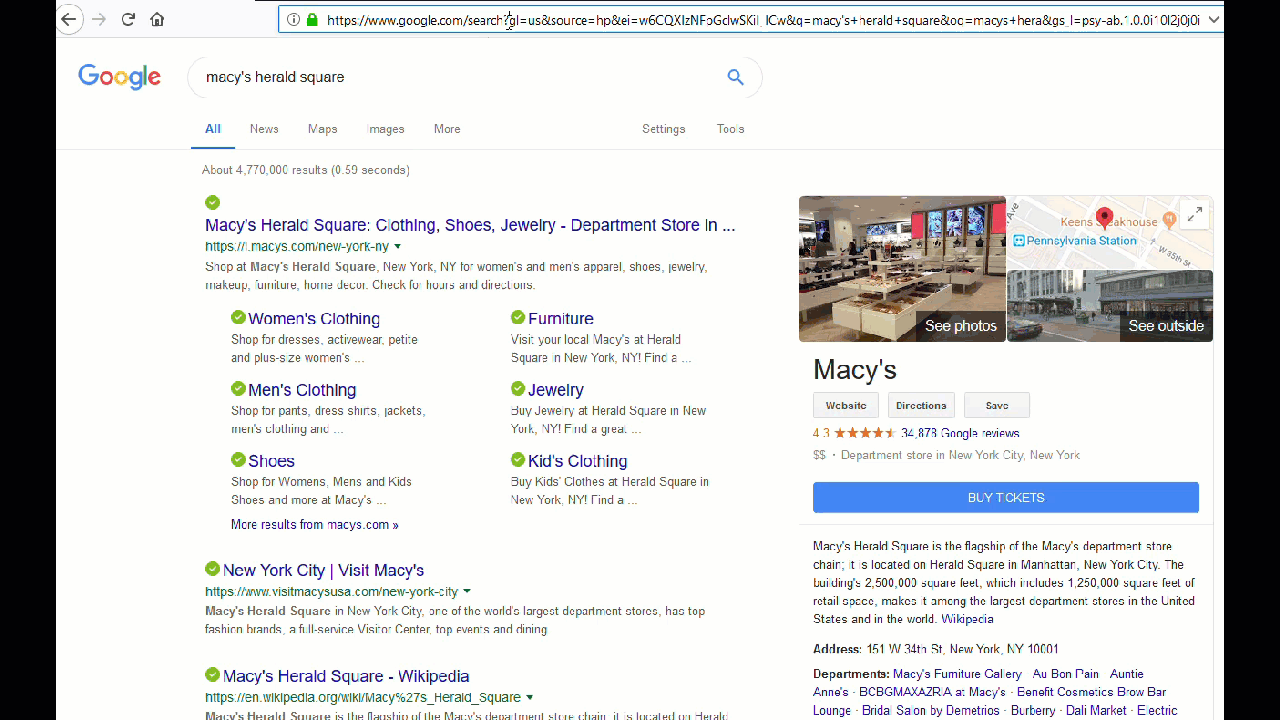Open the Macy's Herald Square - Wikipedia result

click(346, 676)
